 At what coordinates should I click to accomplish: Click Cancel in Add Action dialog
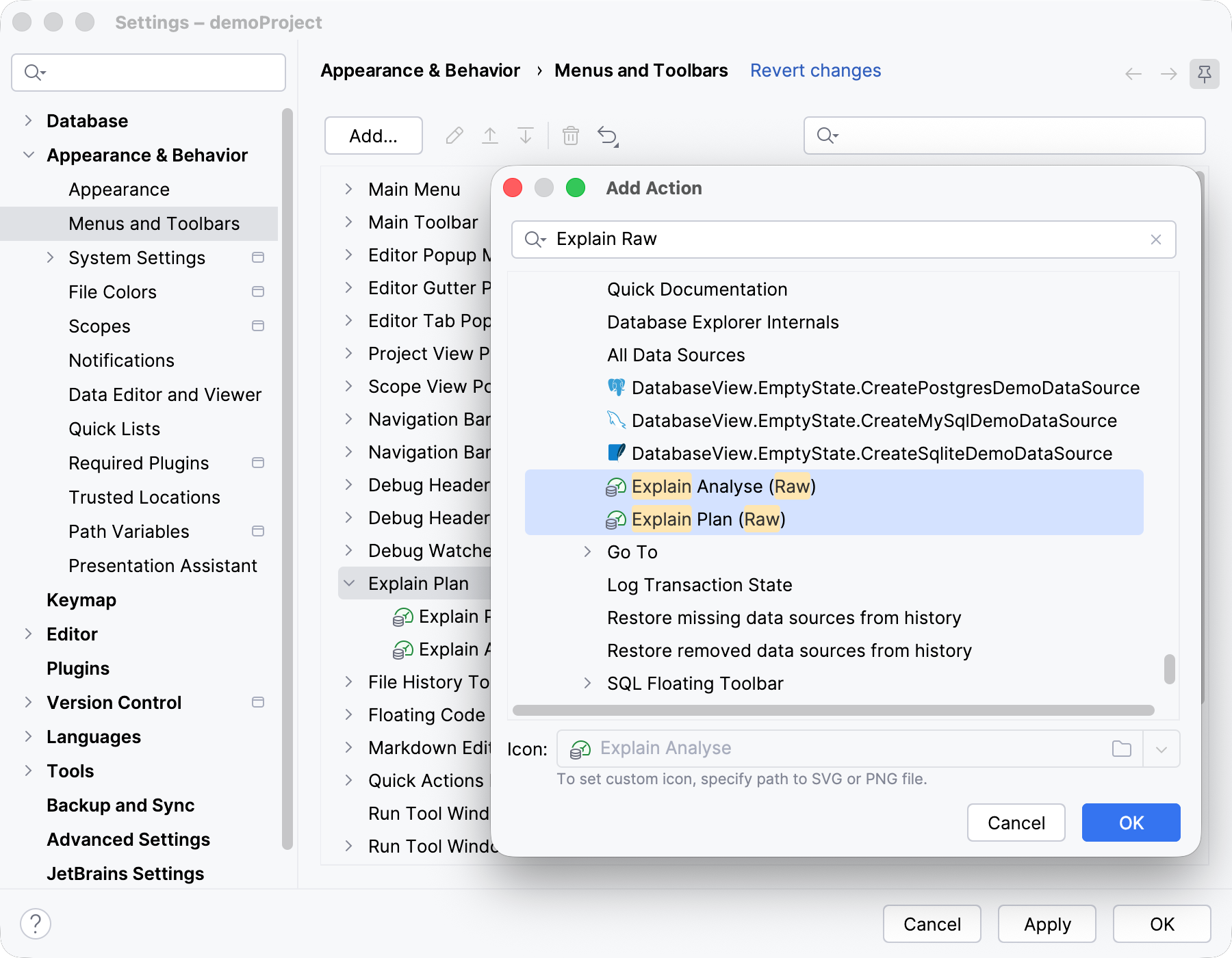pos(1016,823)
